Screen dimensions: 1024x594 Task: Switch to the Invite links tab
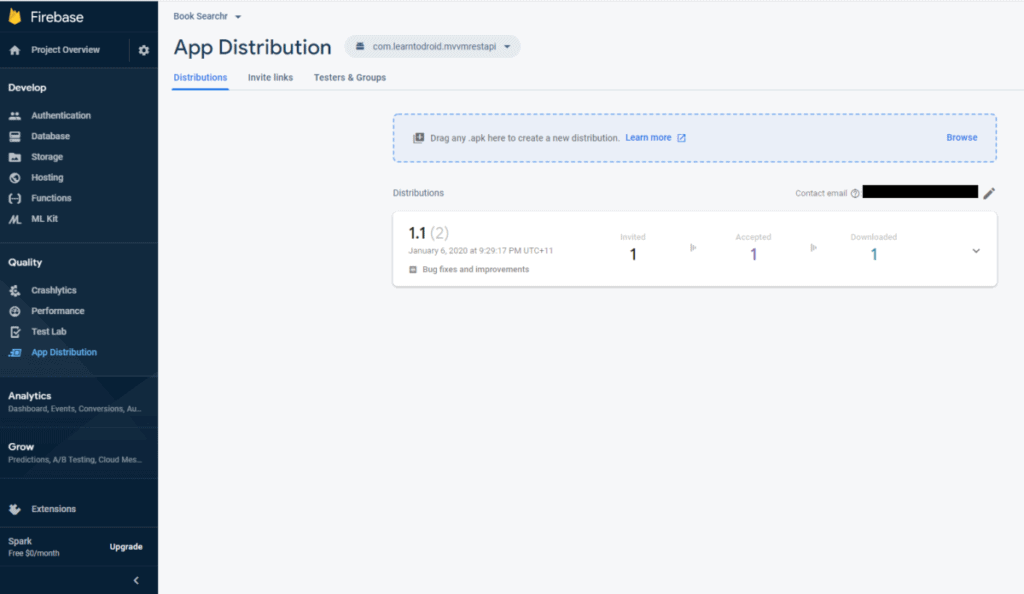[x=270, y=77]
